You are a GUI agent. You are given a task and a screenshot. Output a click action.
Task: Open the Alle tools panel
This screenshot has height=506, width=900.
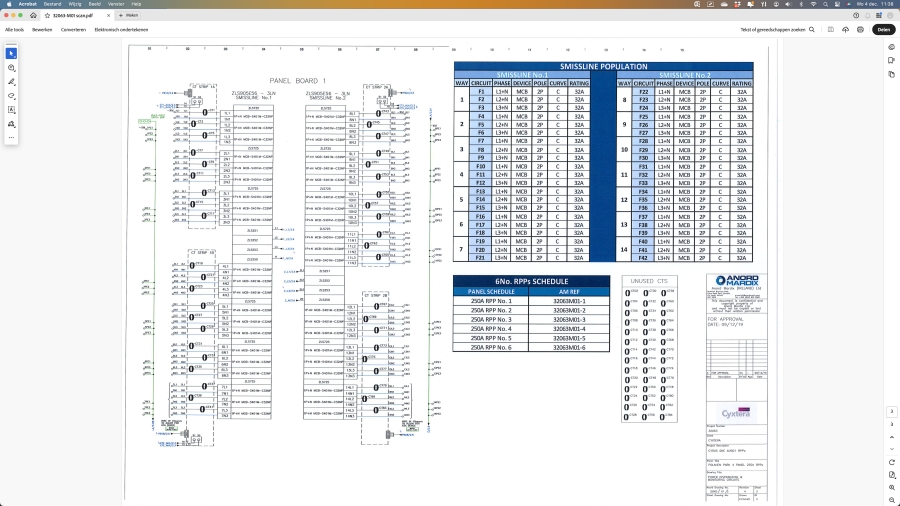tap(15, 30)
